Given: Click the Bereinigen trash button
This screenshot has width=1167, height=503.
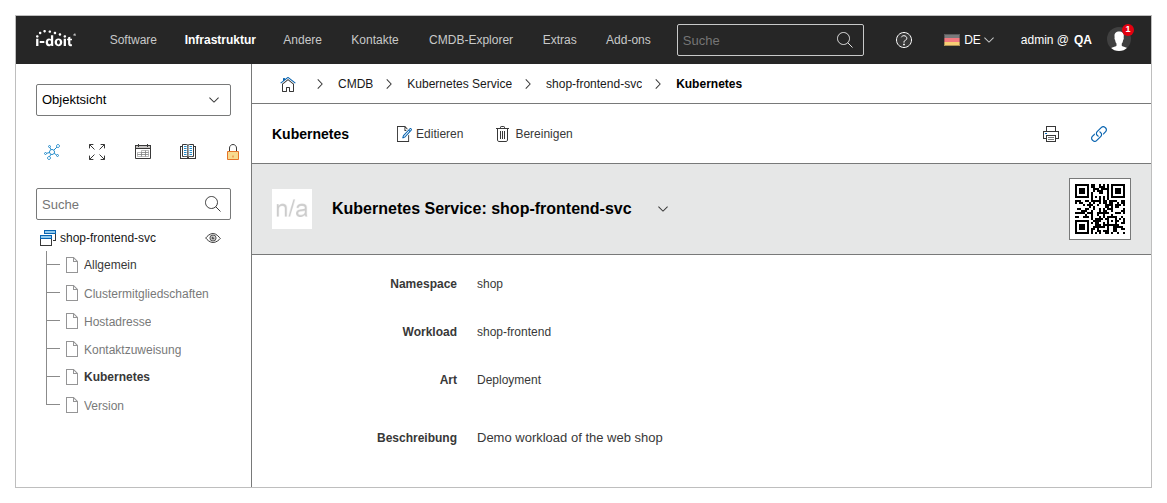Looking at the screenshot, I should (x=534, y=134).
